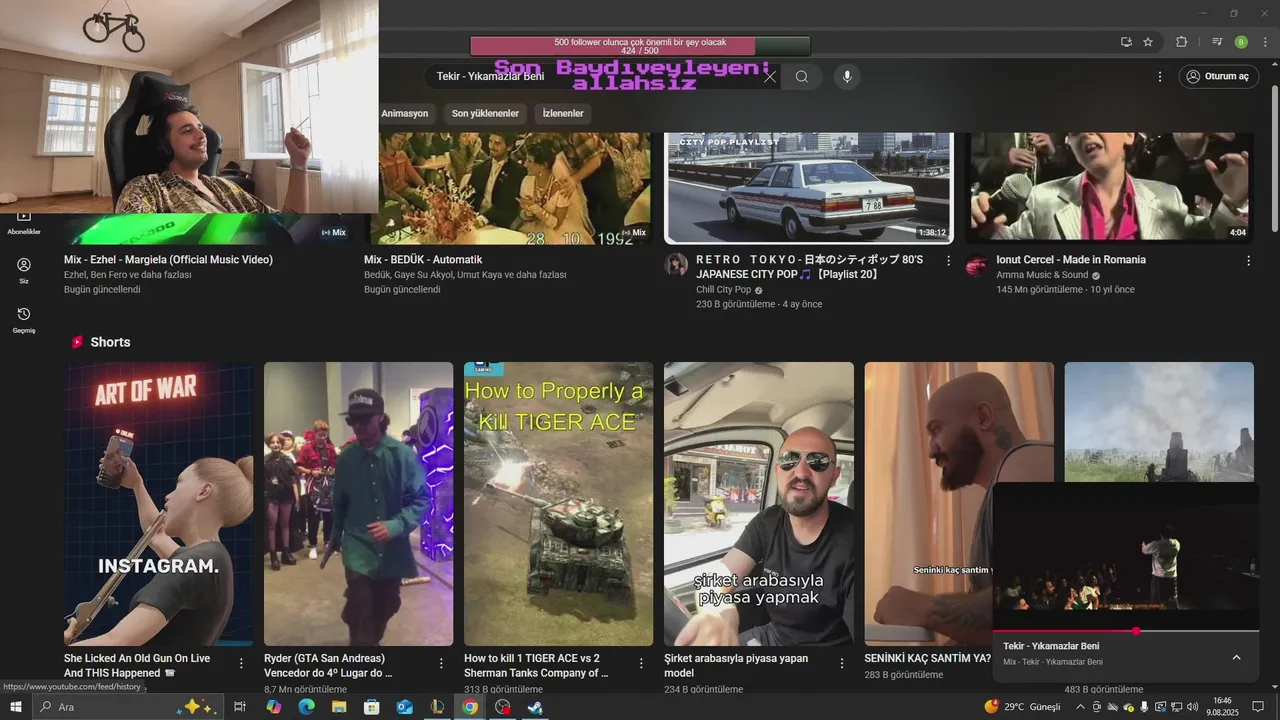Click the miniplayer video preview
Image resolution: width=1280 pixels, height=720 pixels.
1126,556
